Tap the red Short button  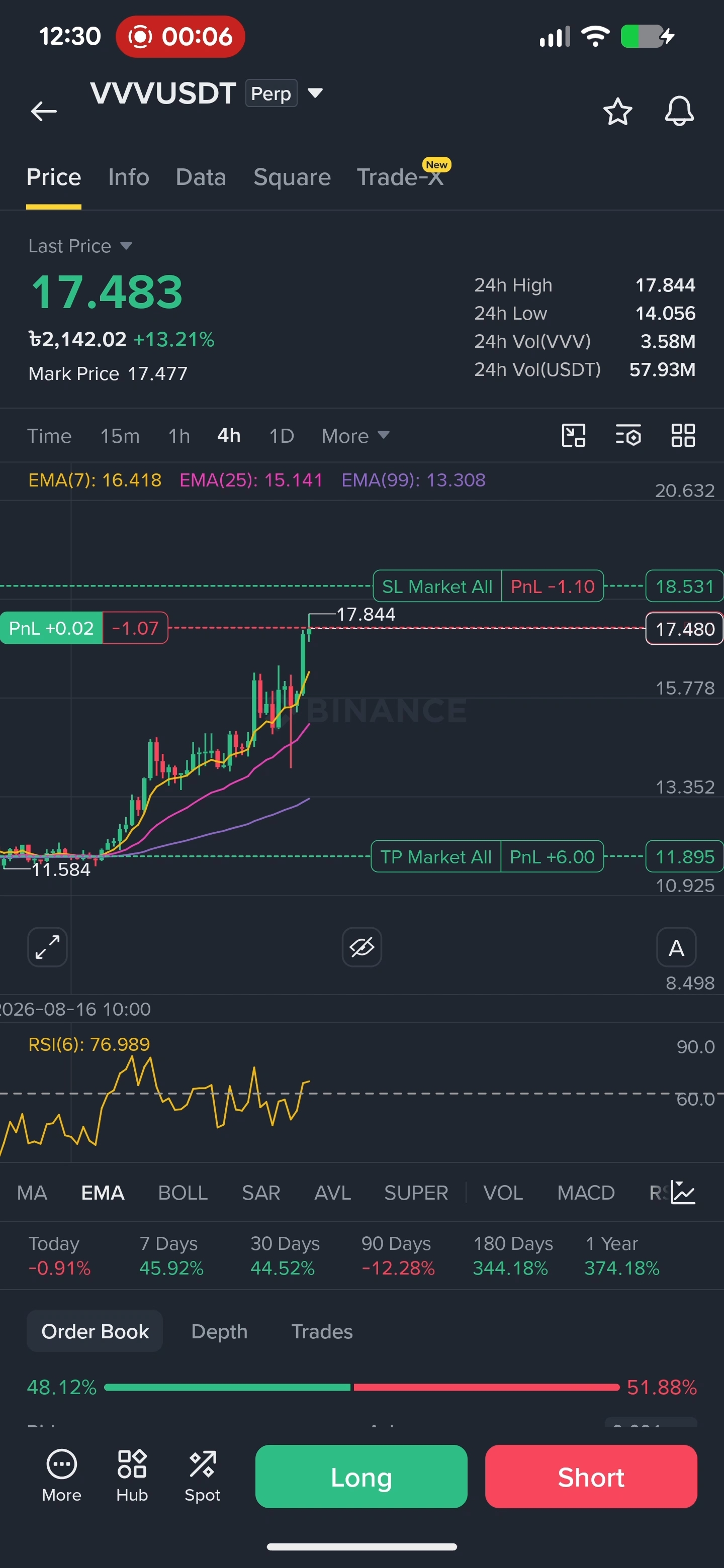point(591,1477)
